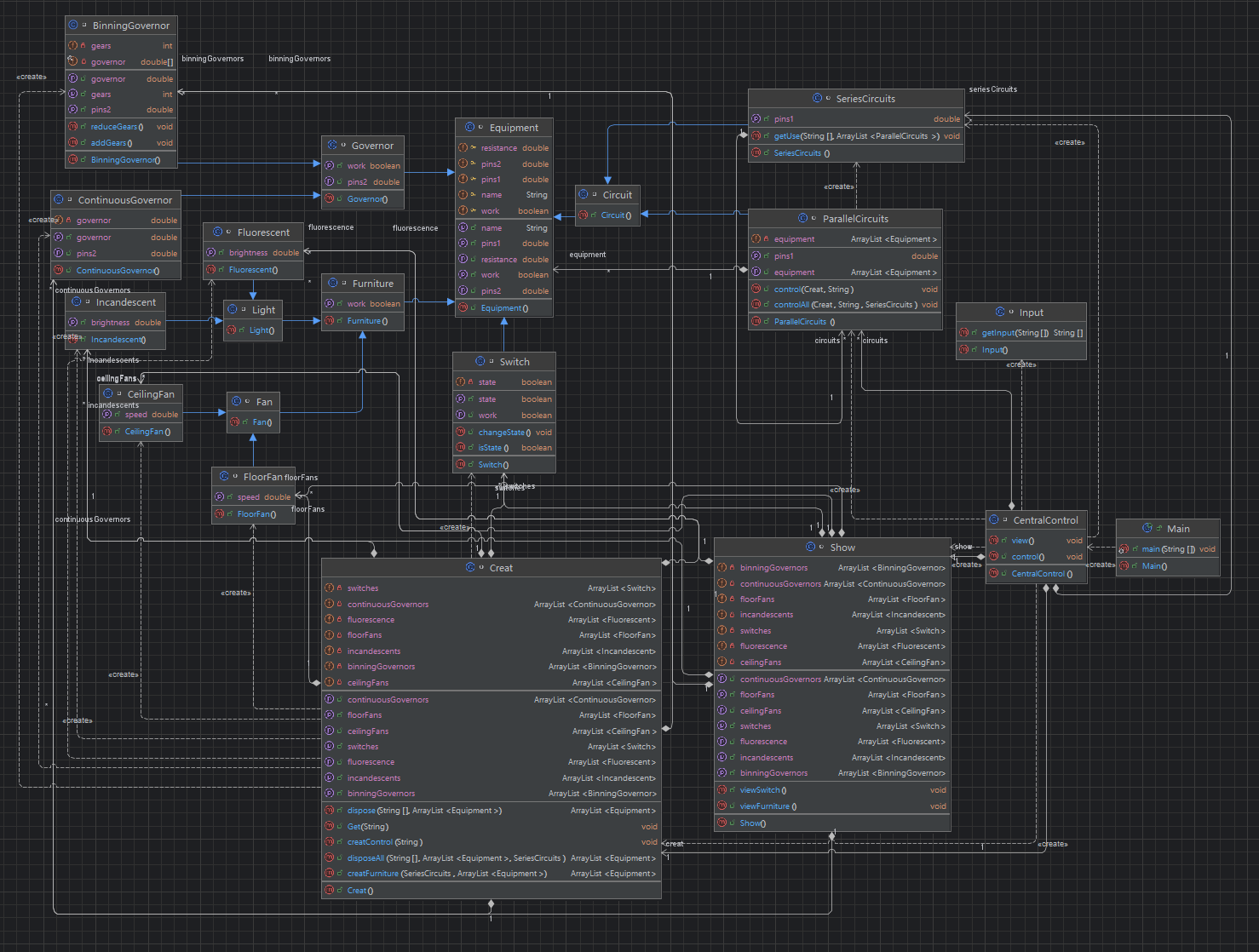Click the class icon beside SeriesCircuits title

click(818, 99)
